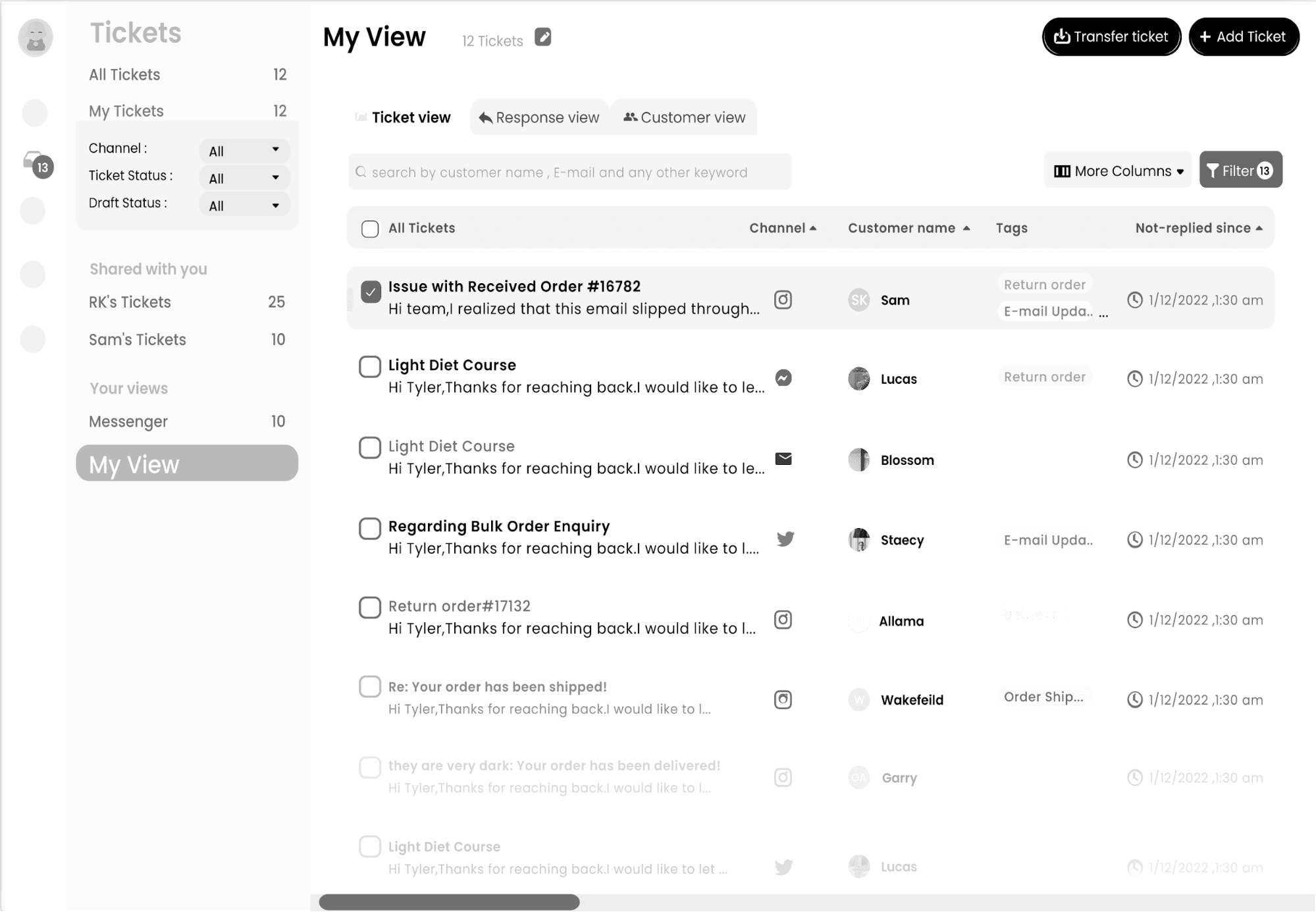This screenshot has width=1316, height=912.
Task: Click the edit pencil icon beside 12 Tickets
Action: [543, 37]
